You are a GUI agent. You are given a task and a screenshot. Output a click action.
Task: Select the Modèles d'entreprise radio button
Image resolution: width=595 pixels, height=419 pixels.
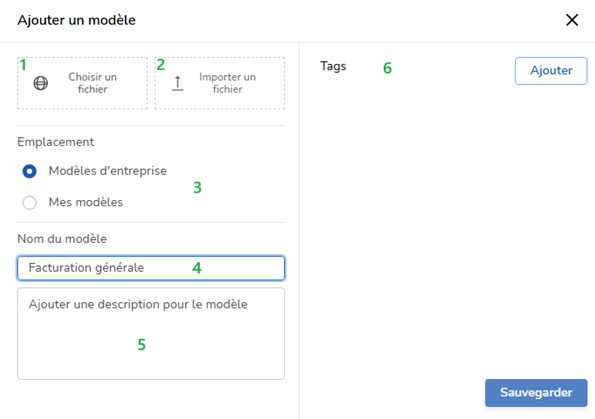(x=30, y=171)
